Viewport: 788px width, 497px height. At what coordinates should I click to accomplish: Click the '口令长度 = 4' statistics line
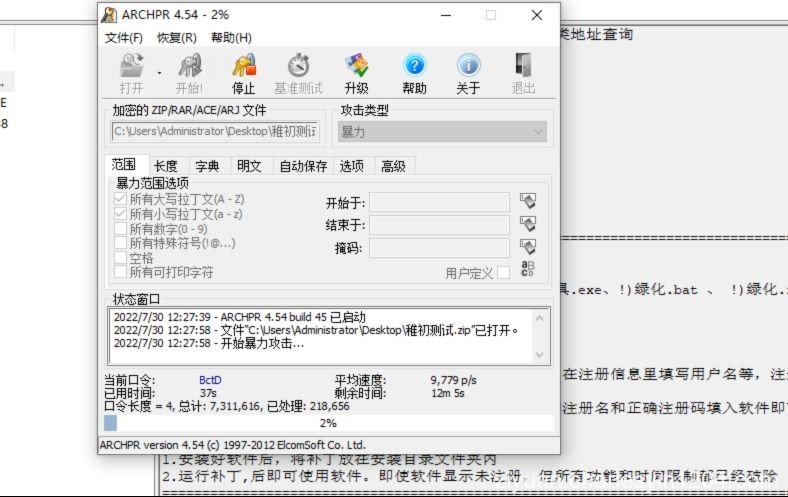click(227, 406)
